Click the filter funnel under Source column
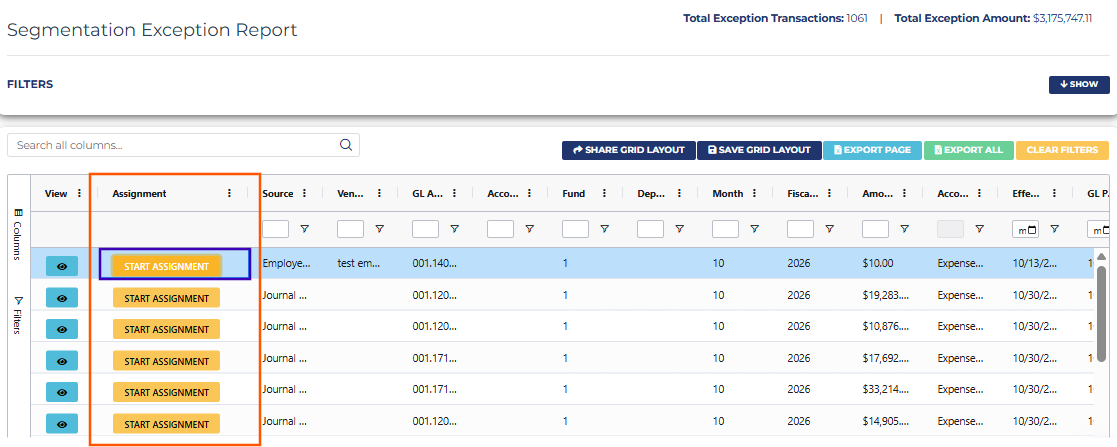Image resolution: width=1117 pixels, height=447 pixels. (304, 229)
